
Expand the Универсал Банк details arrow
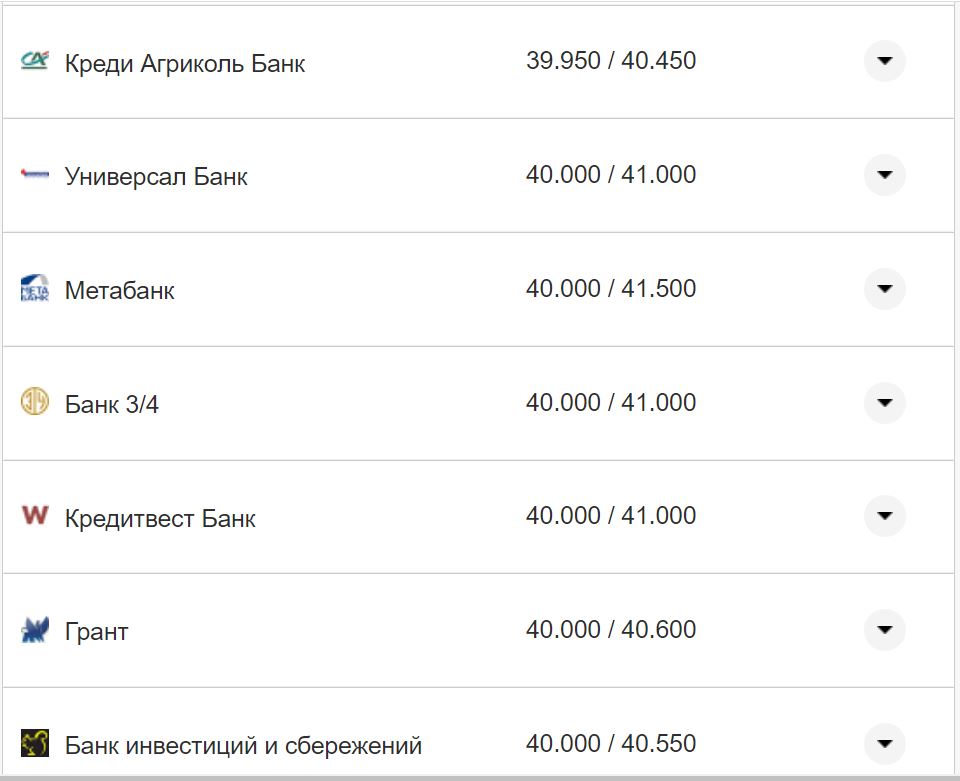click(884, 175)
